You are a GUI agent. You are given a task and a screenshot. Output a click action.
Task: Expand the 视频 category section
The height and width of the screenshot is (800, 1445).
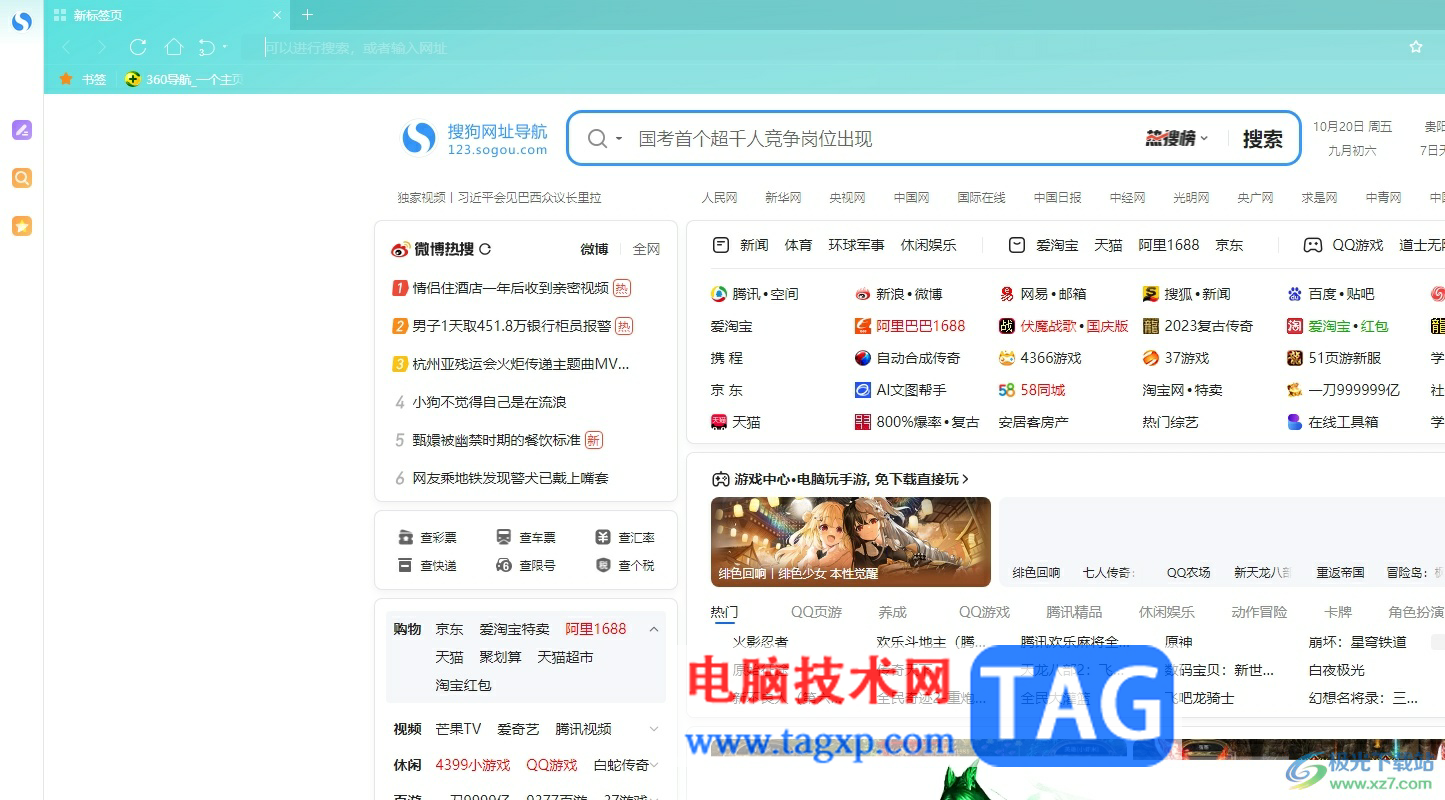(654, 729)
